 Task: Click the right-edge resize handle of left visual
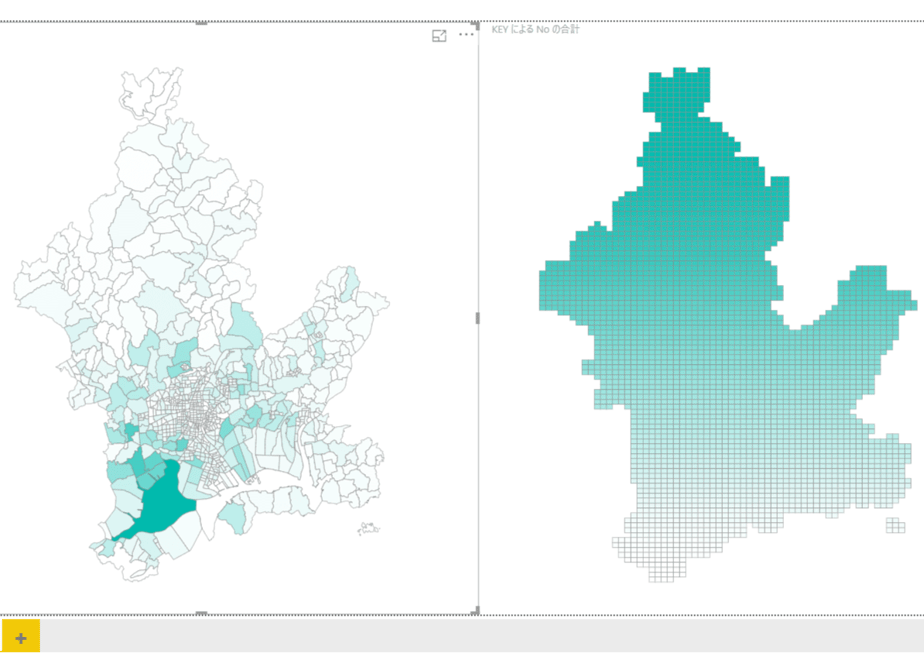pos(477,318)
